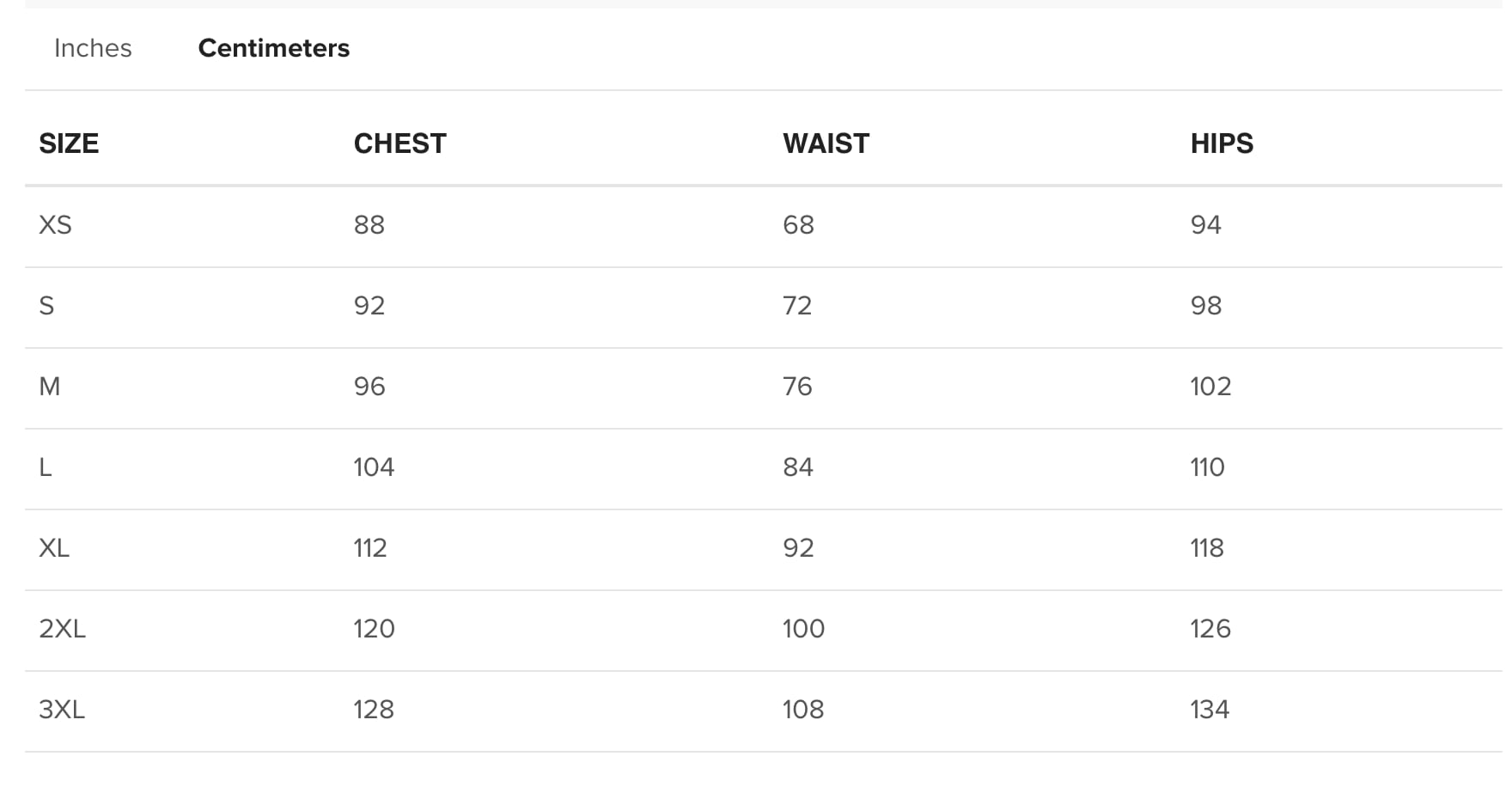Image resolution: width=1512 pixels, height=799 pixels.
Task: Click waist value 100 for 2XL
Action: tap(803, 629)
